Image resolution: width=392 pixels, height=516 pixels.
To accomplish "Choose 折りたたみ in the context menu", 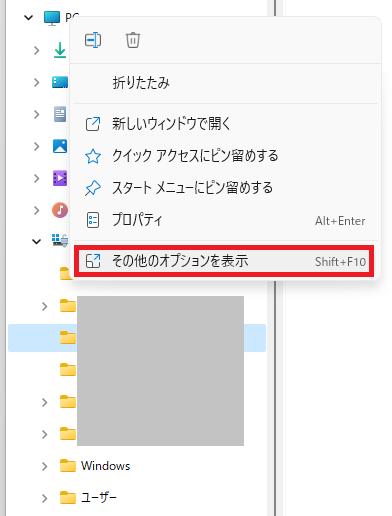I will tap(225, 83).
